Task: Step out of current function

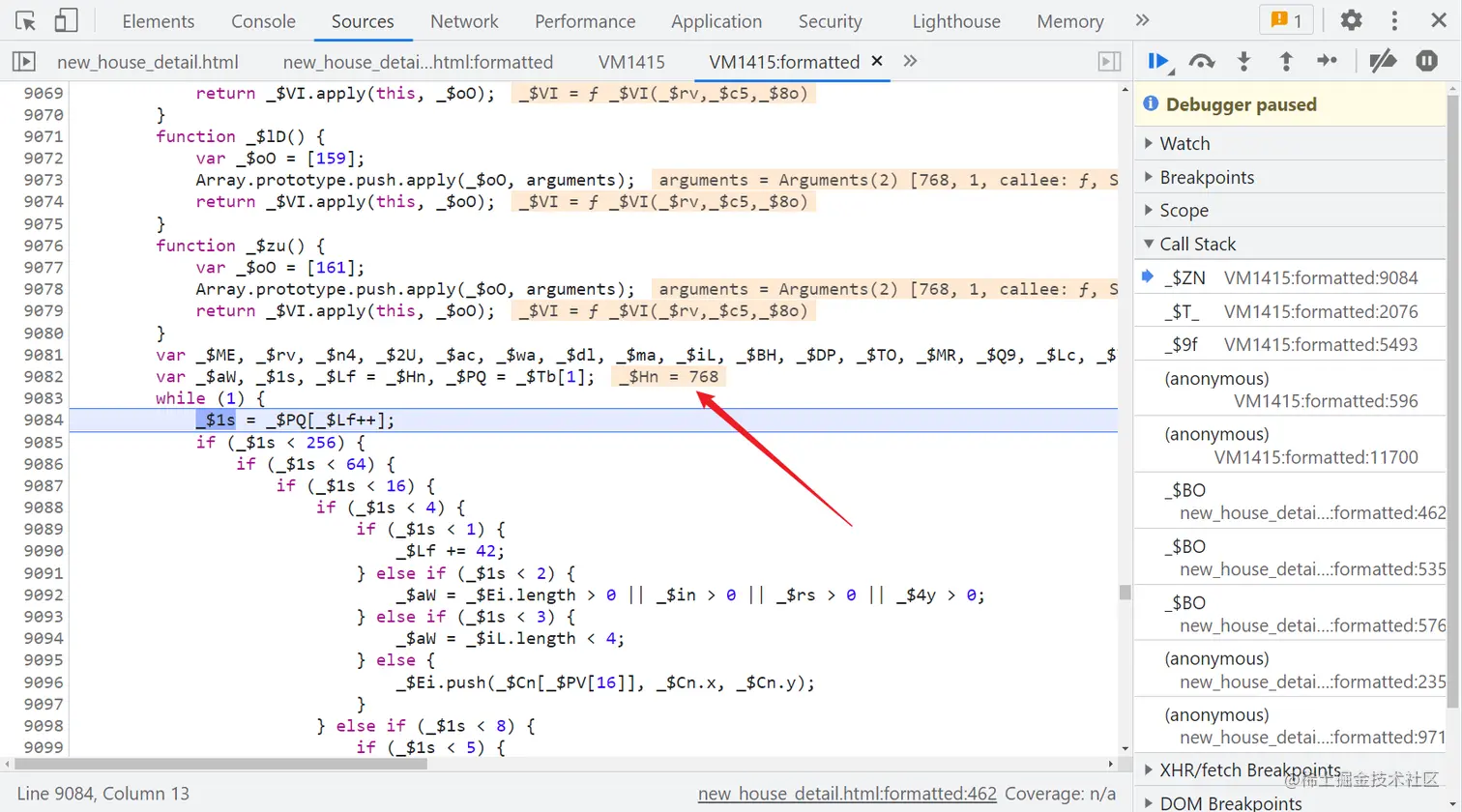Action: [1286, 61]
